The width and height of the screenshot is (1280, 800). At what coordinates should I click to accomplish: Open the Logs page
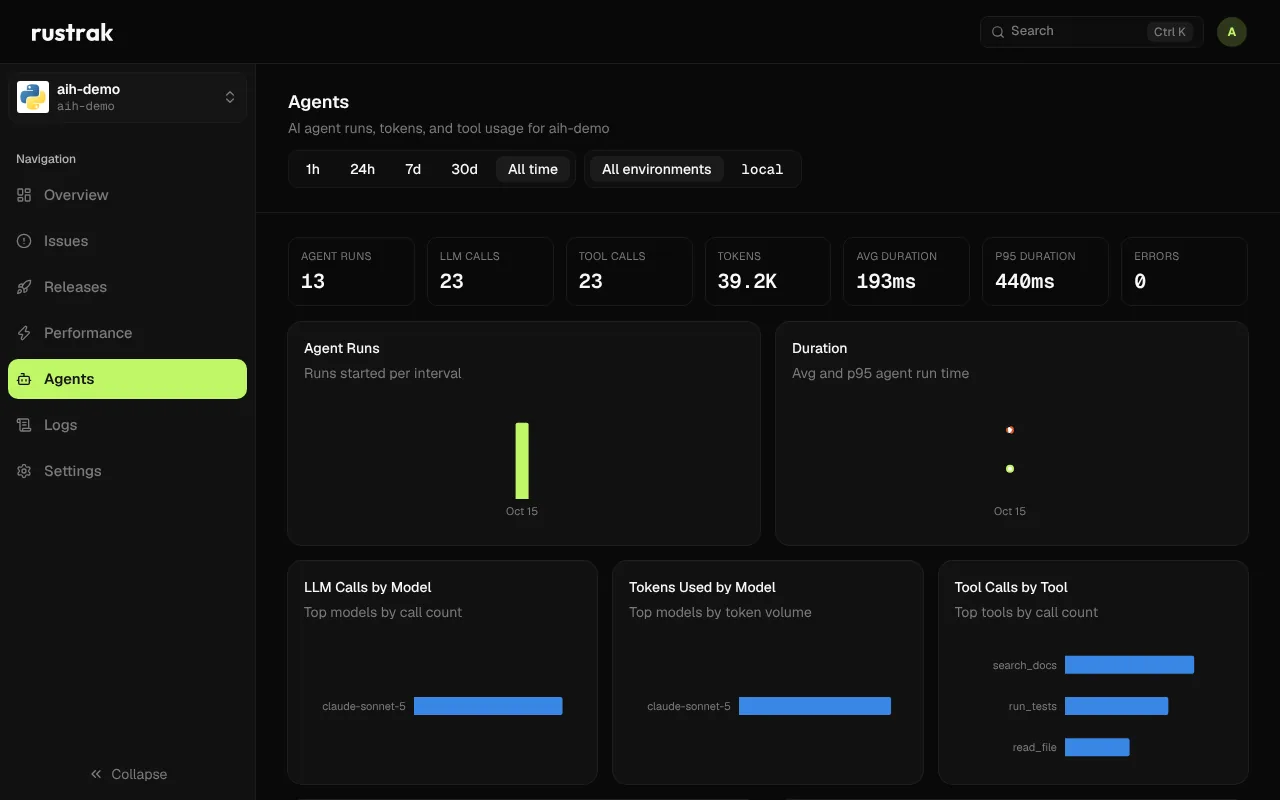coord(127,425)
